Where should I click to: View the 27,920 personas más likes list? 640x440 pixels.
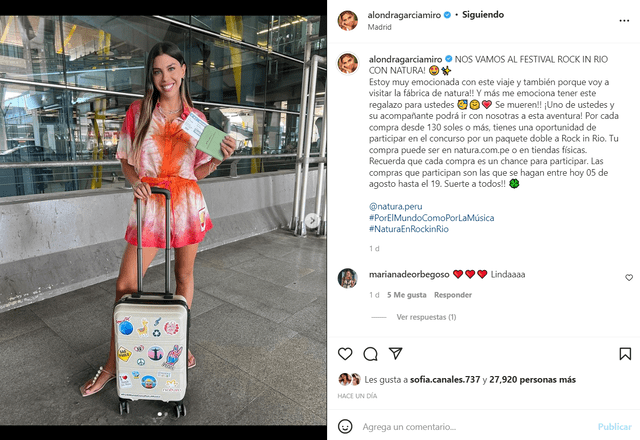point(532,380)
